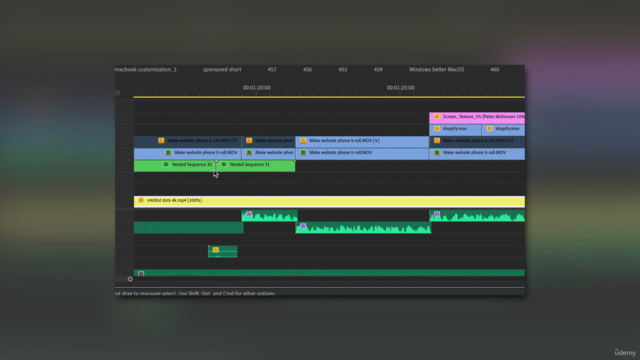The width and height of the screenshot is (640, 360).
Task: Select the yellow mkbhd dots 4k.mp4 clip
Action: (x=329, y=202)
